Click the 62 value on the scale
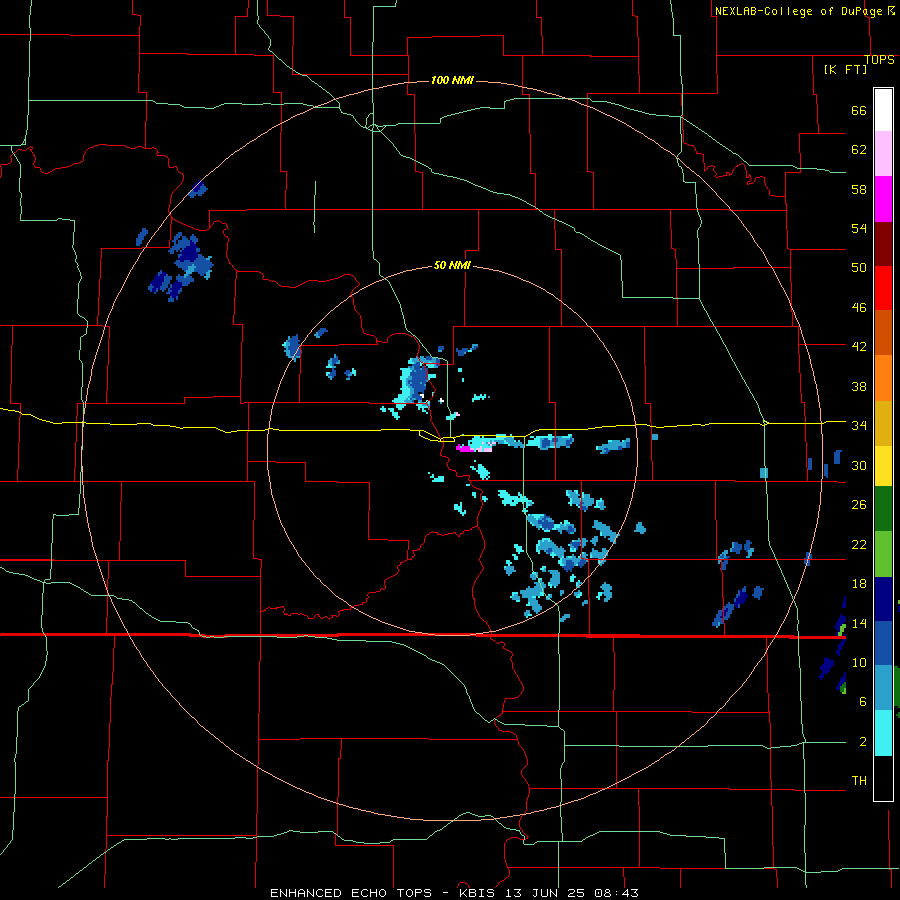The image size is (900, 900). click(859, 150)
